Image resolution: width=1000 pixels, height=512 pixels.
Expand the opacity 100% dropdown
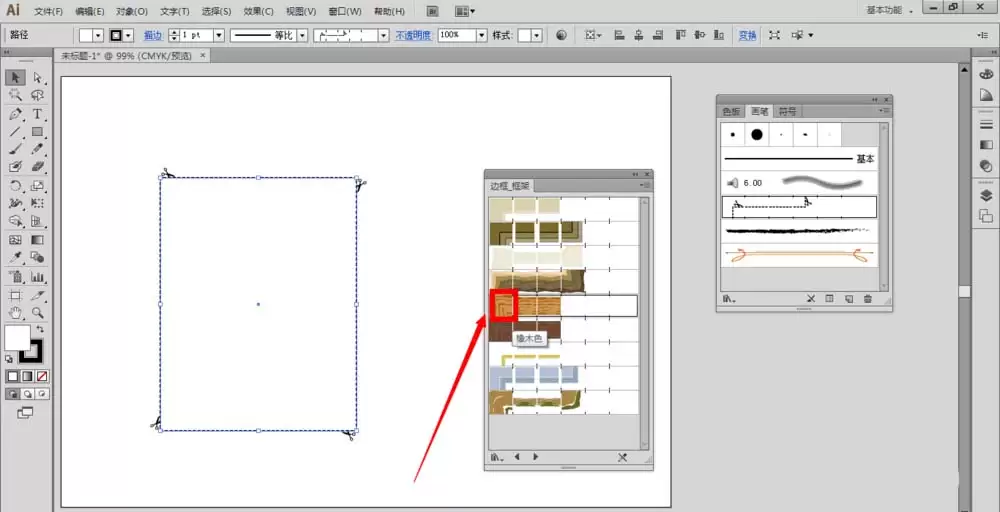click(x=482, y=36)
